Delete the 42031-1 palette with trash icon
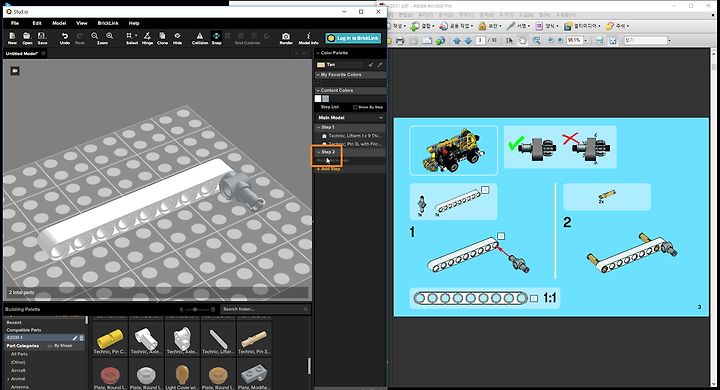This screenshot has width=720, height=390. 82,338
